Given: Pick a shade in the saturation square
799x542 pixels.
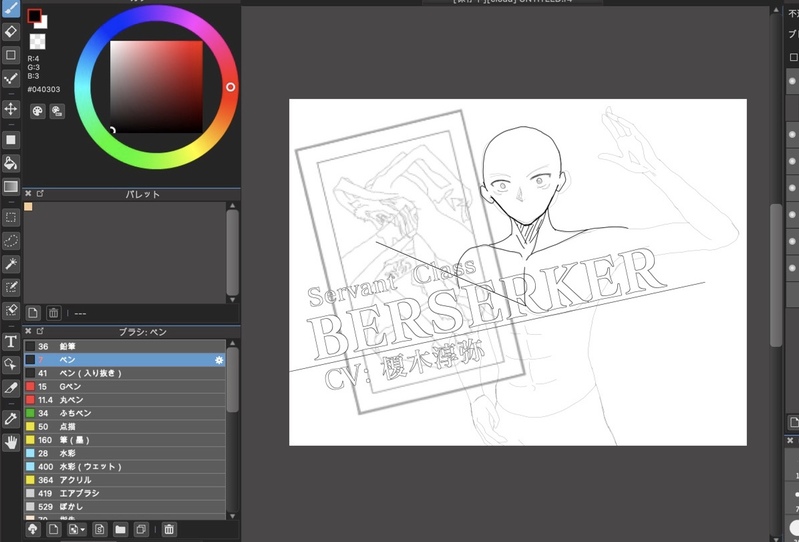Looking at the screenshot, I should [156, 87].
